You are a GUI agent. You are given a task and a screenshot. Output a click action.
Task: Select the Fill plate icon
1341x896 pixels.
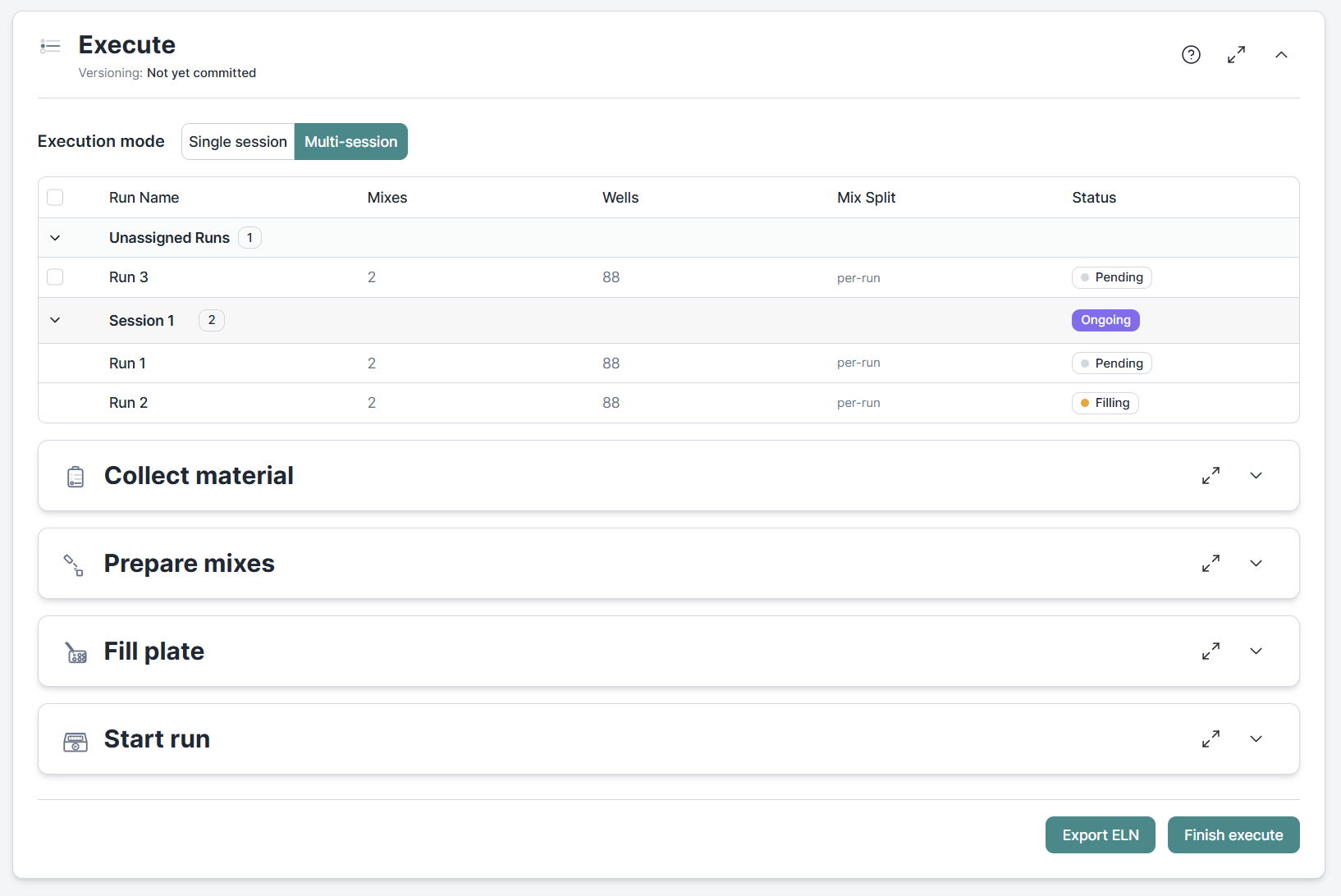pos(76,652)
